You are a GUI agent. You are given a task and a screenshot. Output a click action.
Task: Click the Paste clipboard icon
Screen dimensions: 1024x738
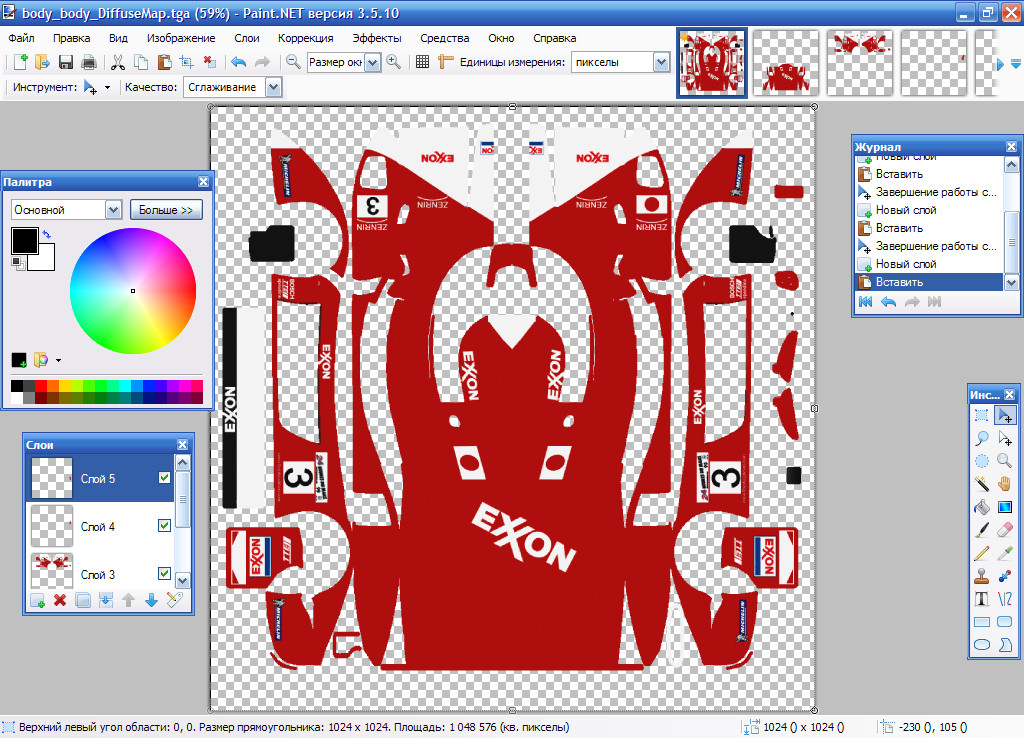tap(164, 62)
